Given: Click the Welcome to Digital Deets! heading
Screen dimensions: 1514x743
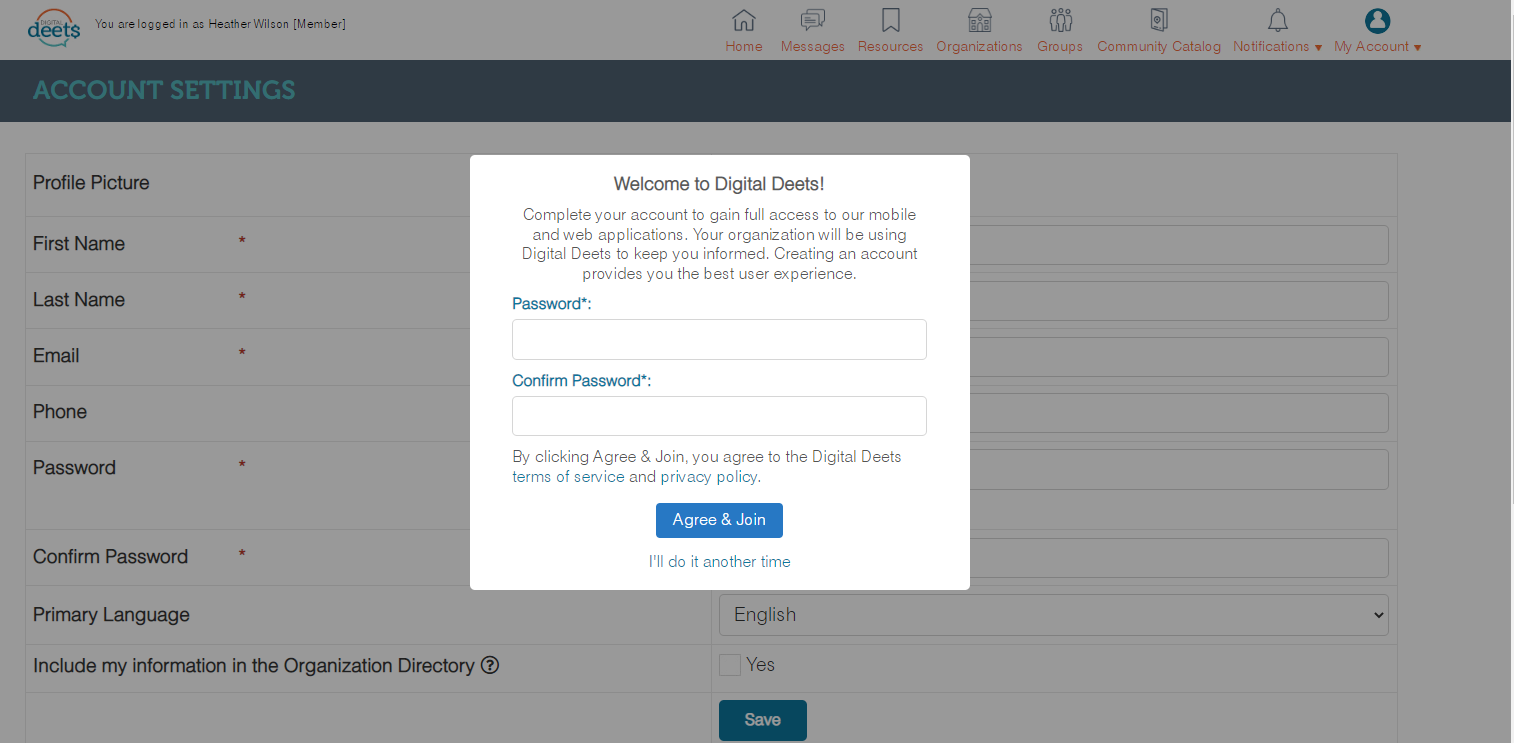Looking at the screenshot, I should point(719,184).
